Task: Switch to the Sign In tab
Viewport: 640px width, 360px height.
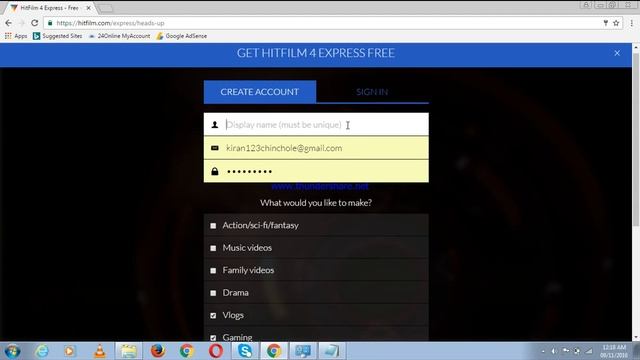Action: (x=372, y=92)
